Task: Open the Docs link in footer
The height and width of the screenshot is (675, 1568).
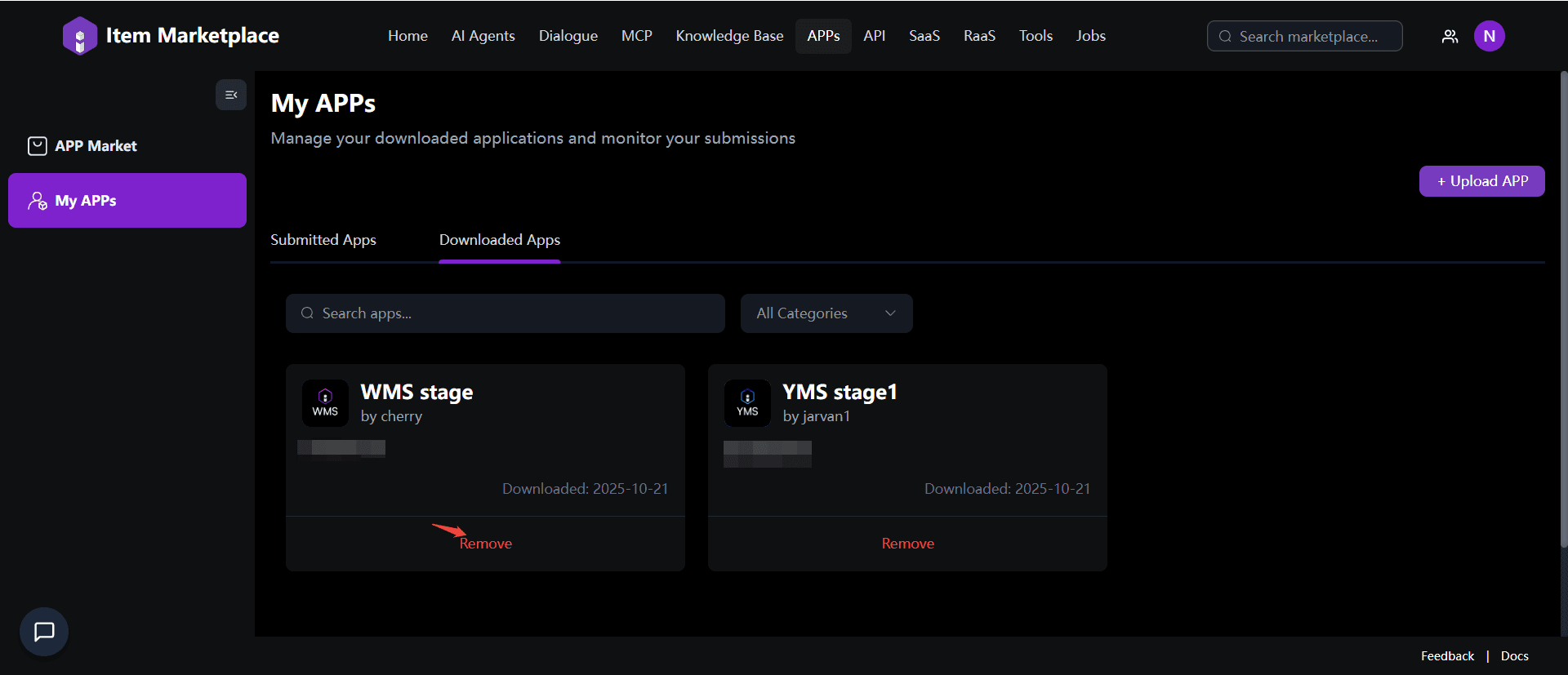Action: pos(1514,656)
